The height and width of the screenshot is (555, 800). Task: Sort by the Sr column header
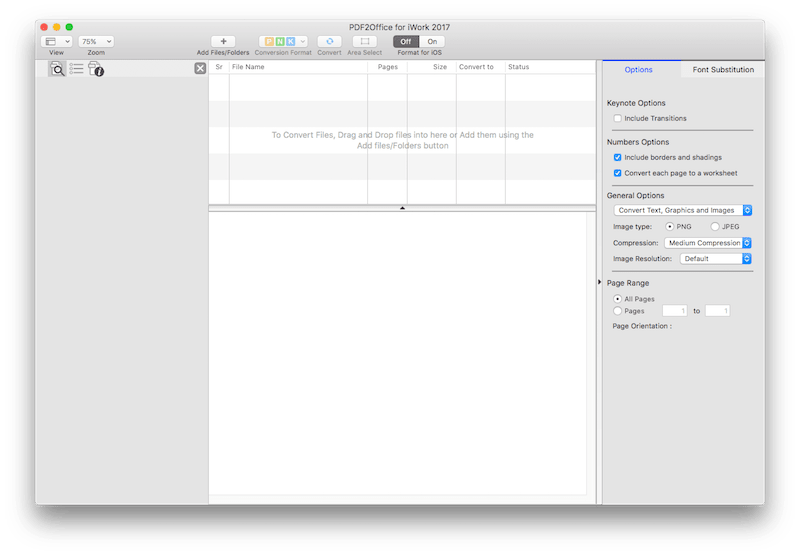click(x=219, y=67)
